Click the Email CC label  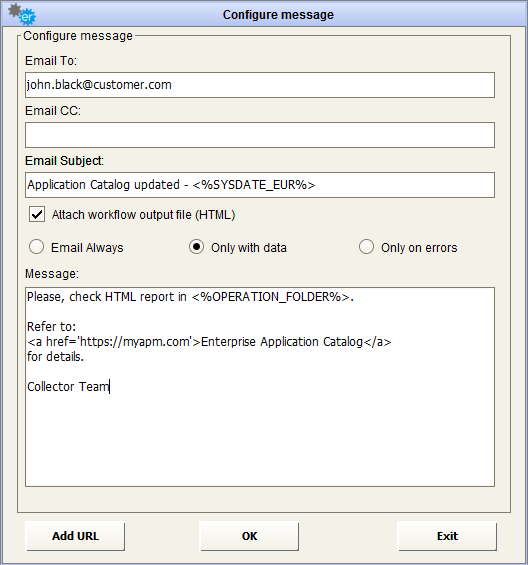tap(53, 111)
